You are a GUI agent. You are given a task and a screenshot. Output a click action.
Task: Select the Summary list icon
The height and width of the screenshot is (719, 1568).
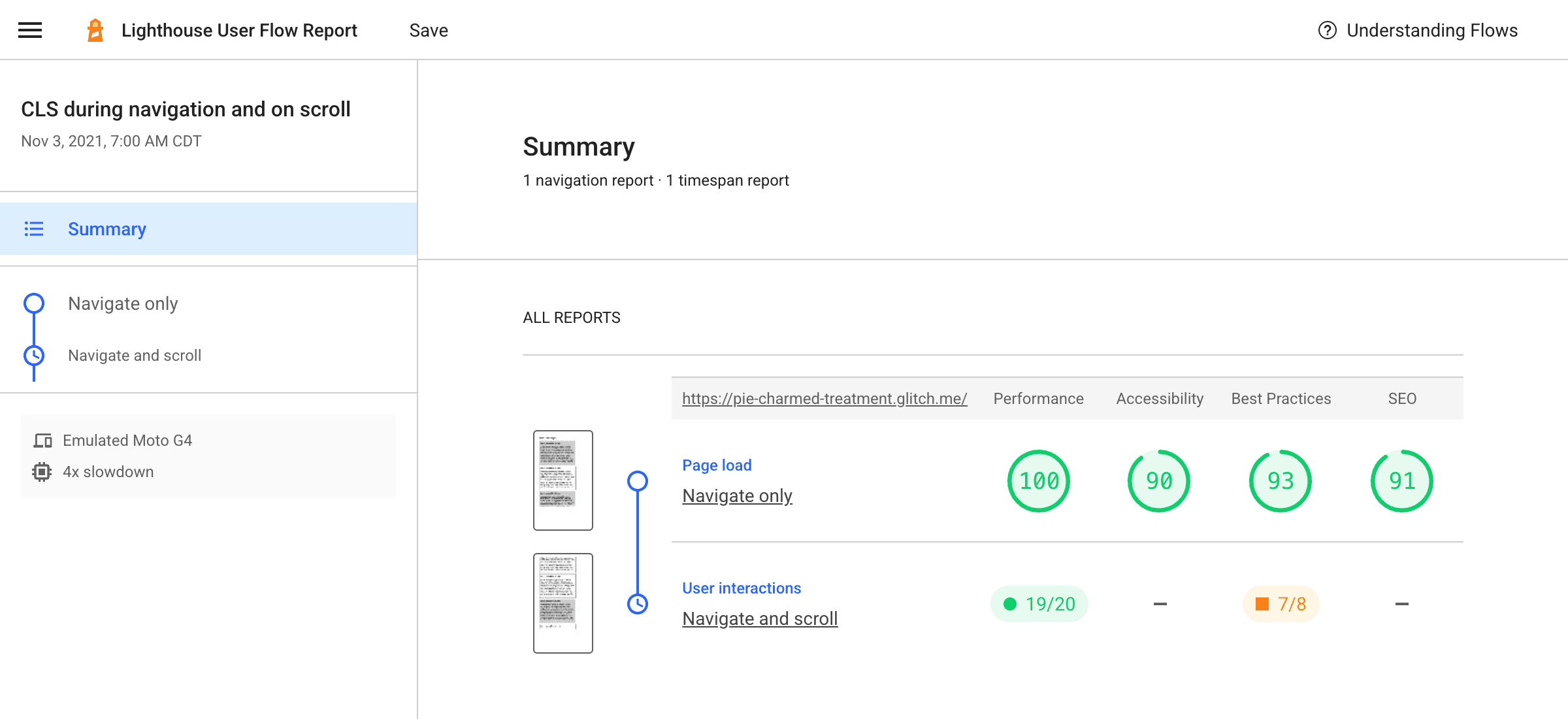tap(34, 229)
